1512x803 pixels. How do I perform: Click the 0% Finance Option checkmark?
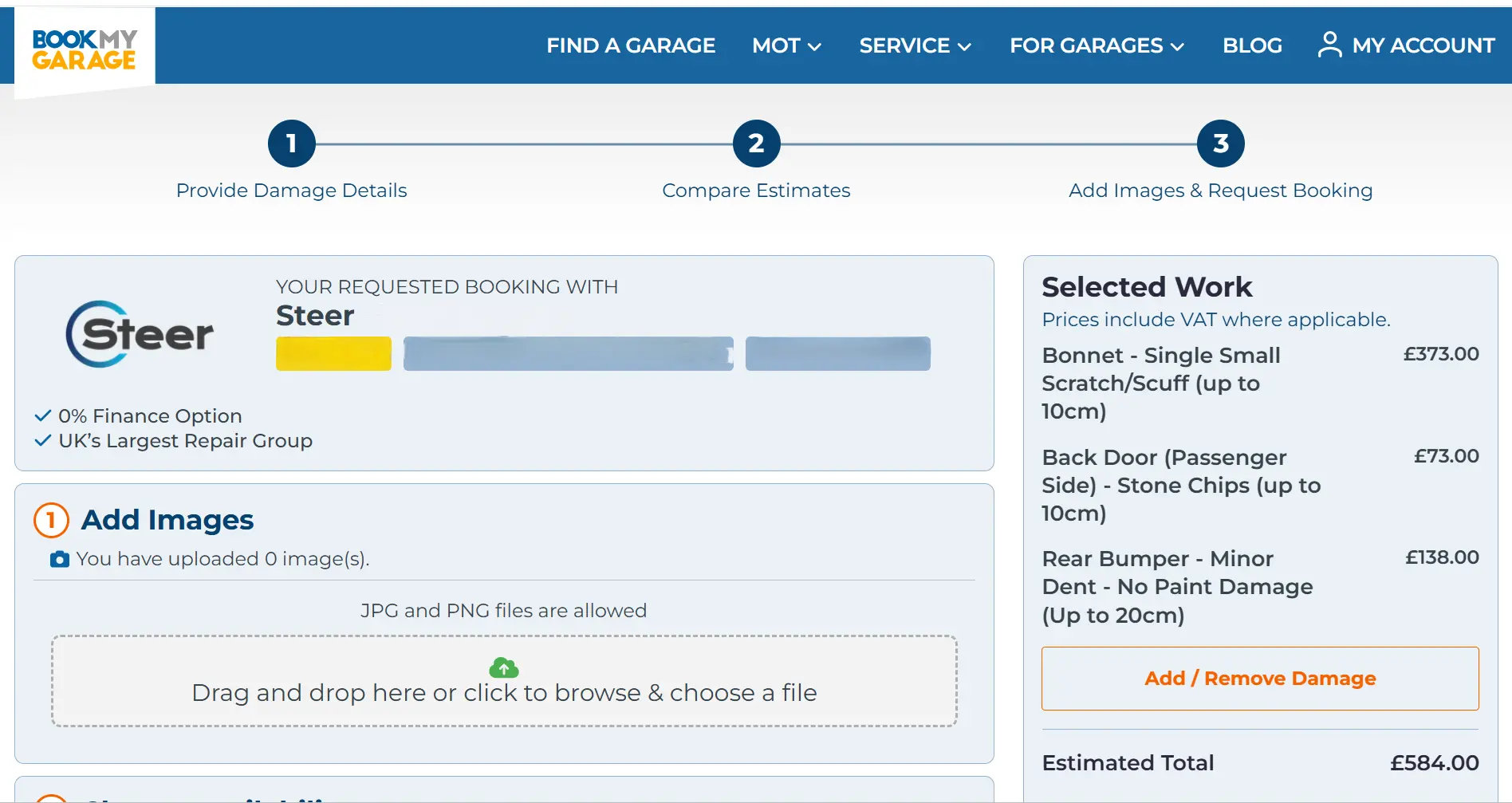tap(42, 415)
